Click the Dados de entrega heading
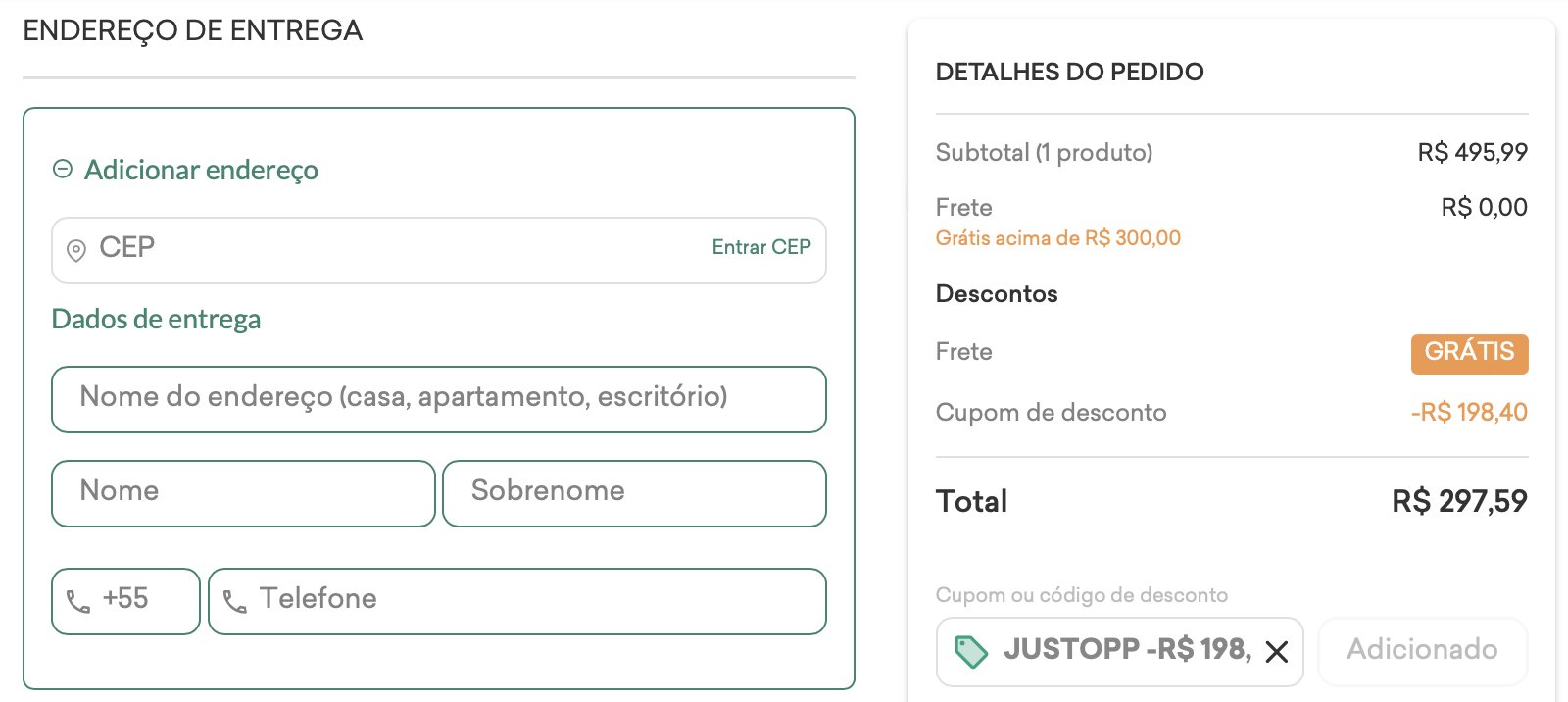Screen dimensions: 1568x702 click(156, 320)
